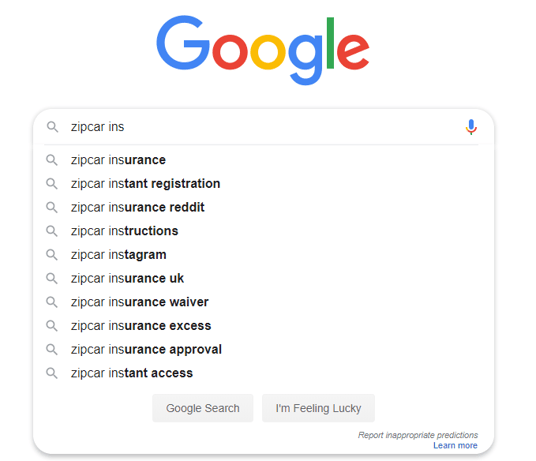Click the voice search microphone icon

pos(471,127)
